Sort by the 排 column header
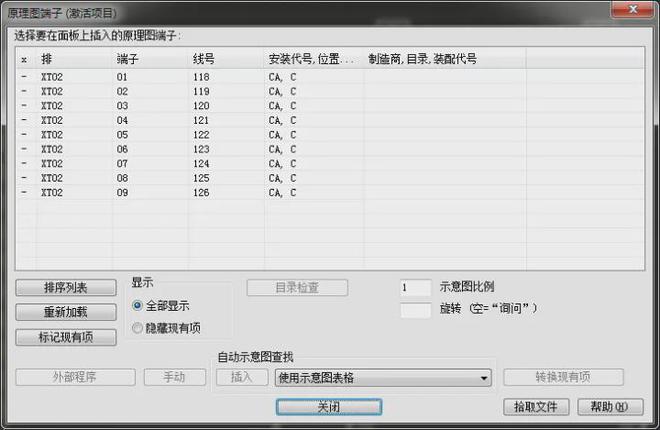The width and height of the screenshot is (660, 430). coord(75,59)
